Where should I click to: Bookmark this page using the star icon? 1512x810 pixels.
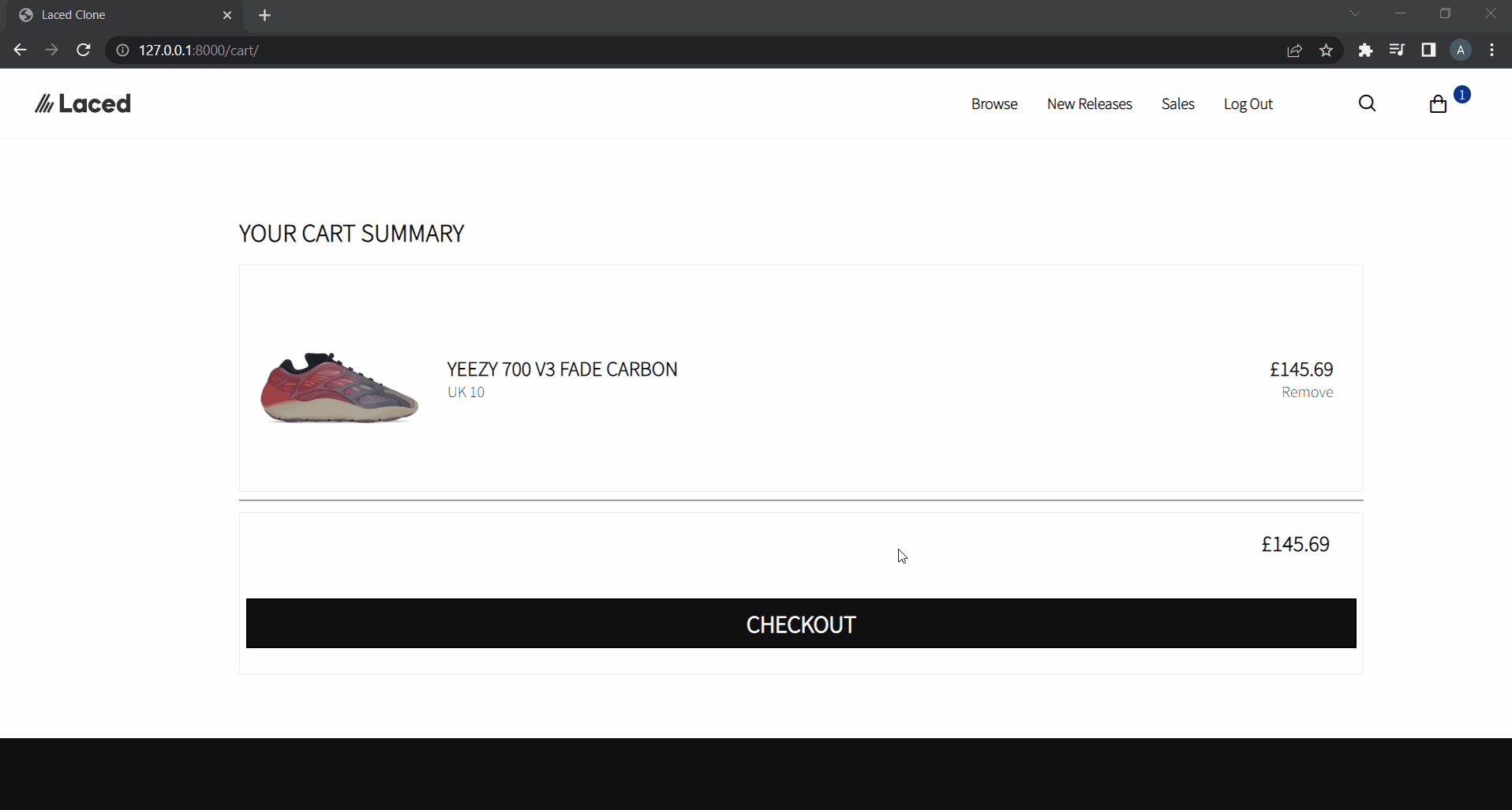tap(1327, 50)
